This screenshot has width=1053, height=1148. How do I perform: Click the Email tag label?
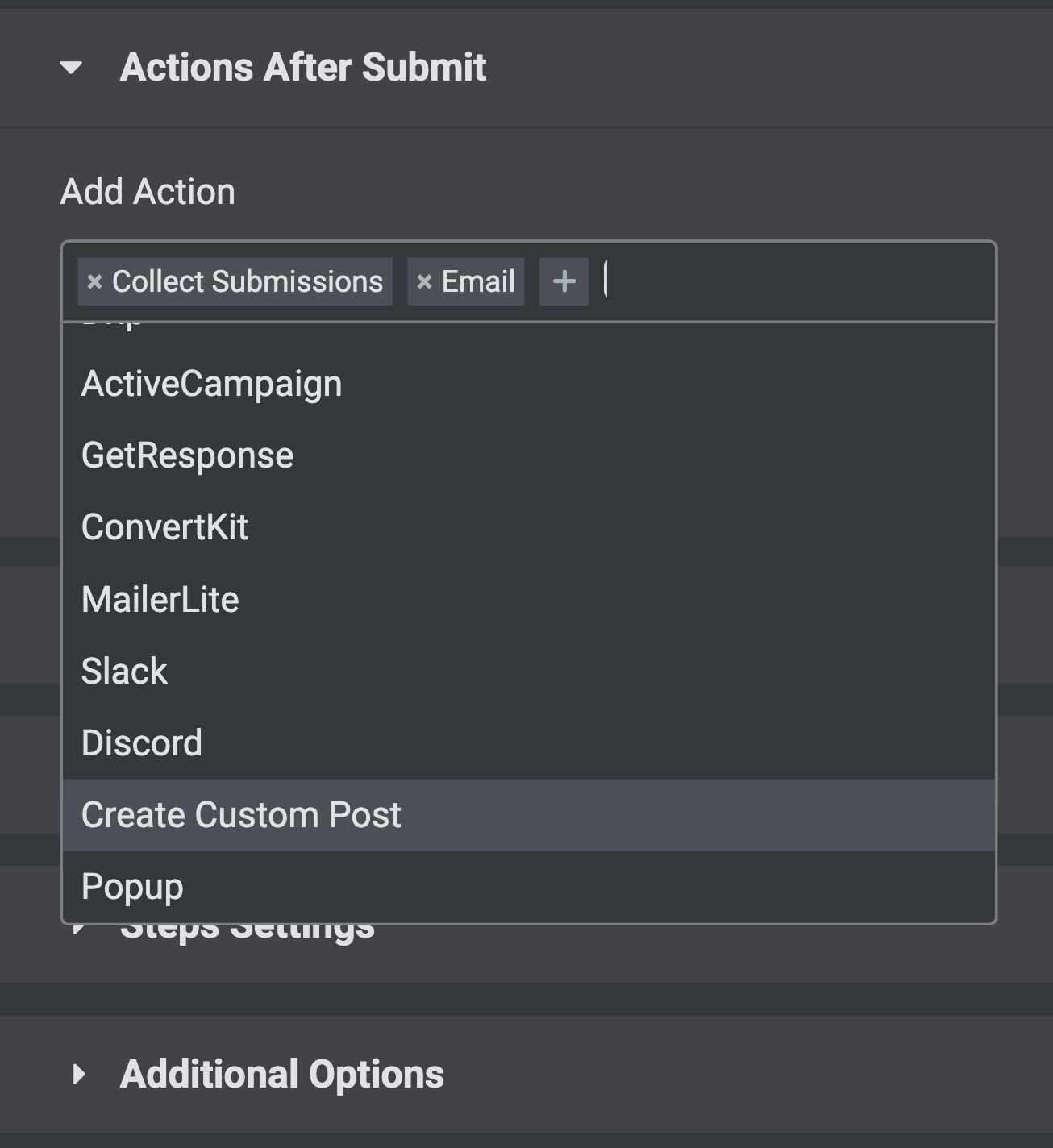click(x=478, y=282)
